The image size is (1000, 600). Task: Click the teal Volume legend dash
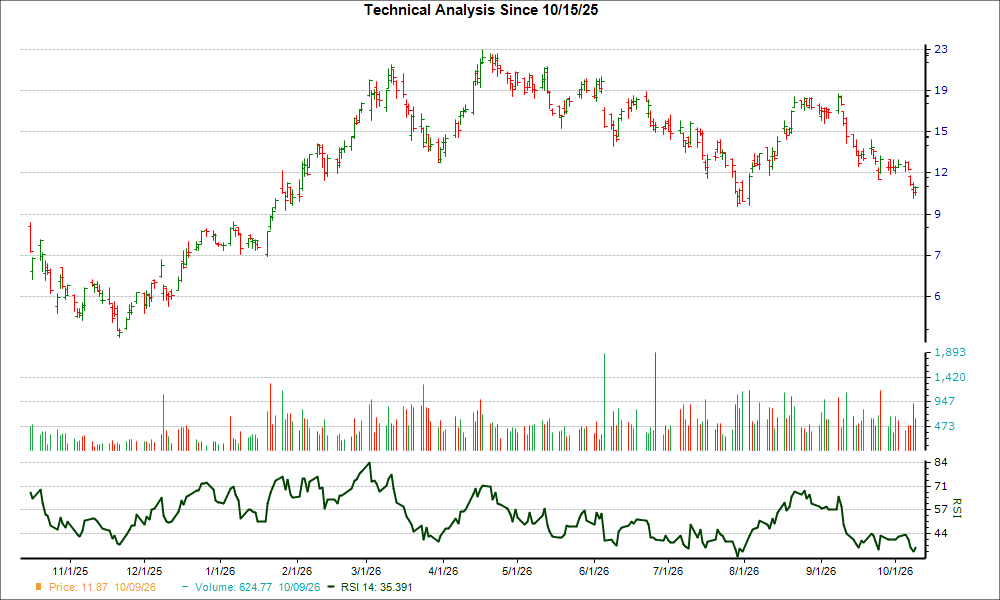point(185,587)
